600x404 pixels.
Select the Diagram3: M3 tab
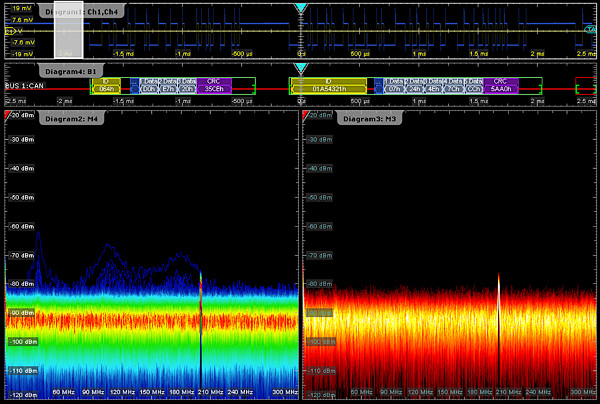tap(370, 119)
